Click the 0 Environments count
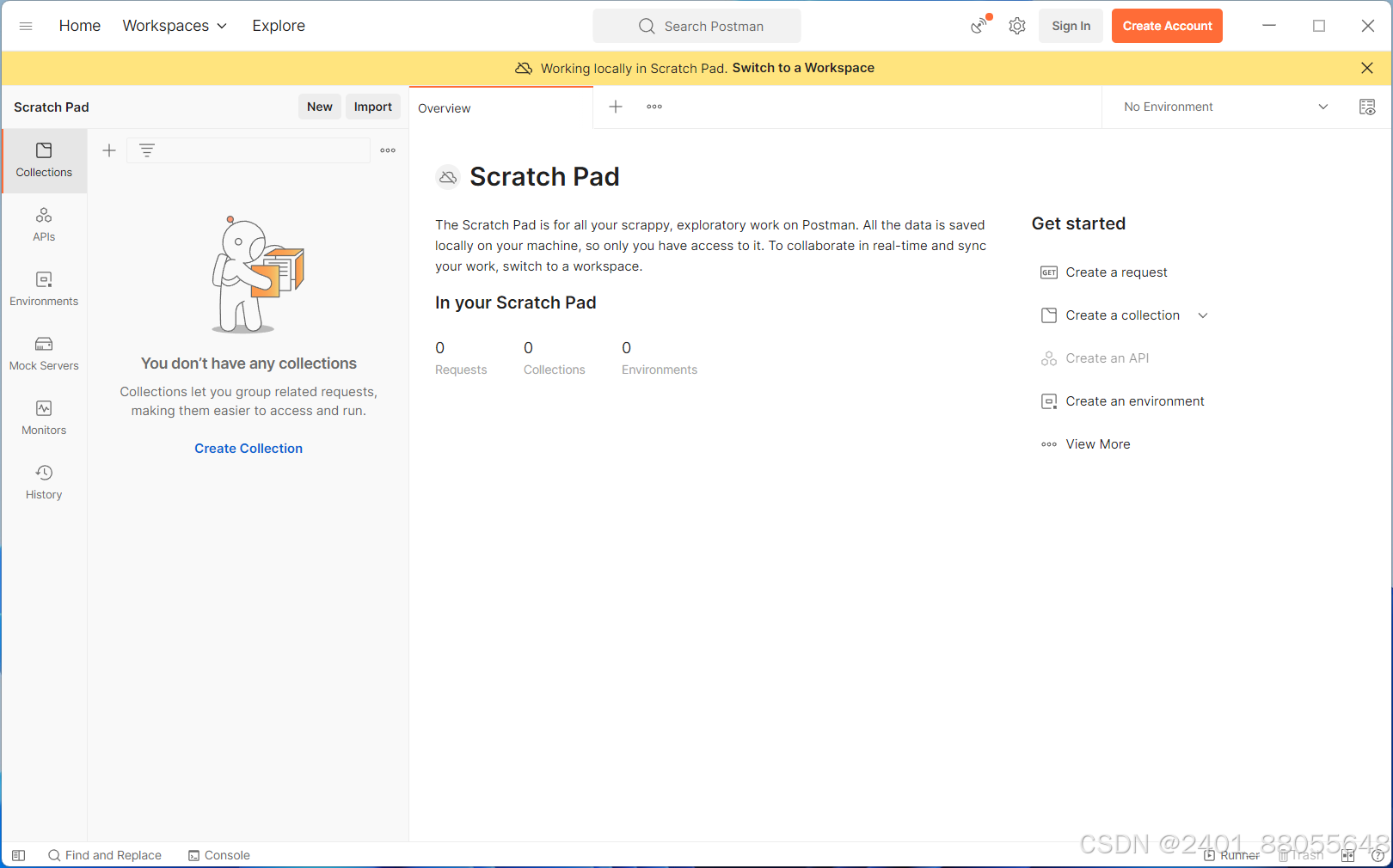The height and width of the screenshot is (868, 1393). [x=660, y=358]
